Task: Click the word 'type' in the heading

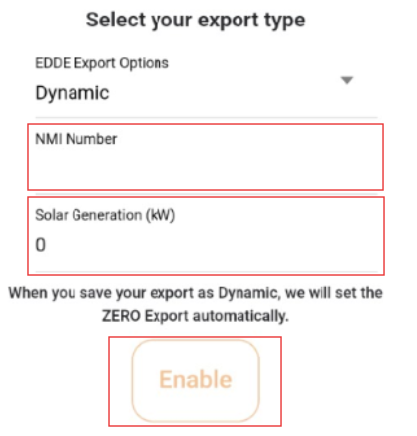Action: tap(285, 21)
